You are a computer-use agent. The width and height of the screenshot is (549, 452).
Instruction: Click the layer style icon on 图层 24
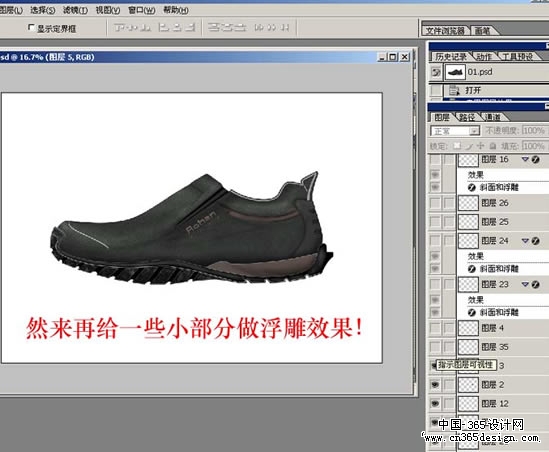(x=535, y=241)
